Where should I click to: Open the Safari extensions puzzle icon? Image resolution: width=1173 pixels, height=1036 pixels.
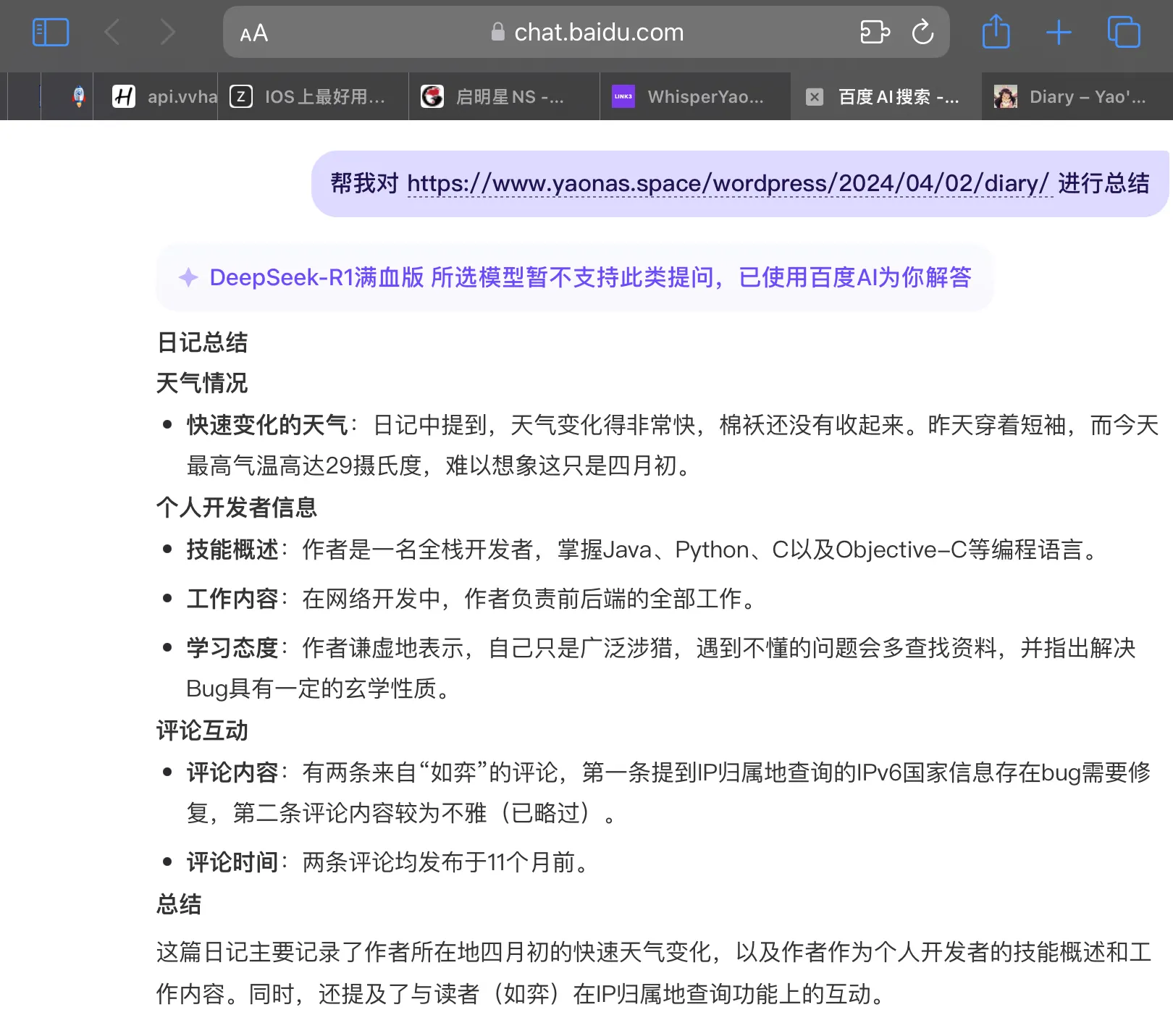(x=874, y=32)
